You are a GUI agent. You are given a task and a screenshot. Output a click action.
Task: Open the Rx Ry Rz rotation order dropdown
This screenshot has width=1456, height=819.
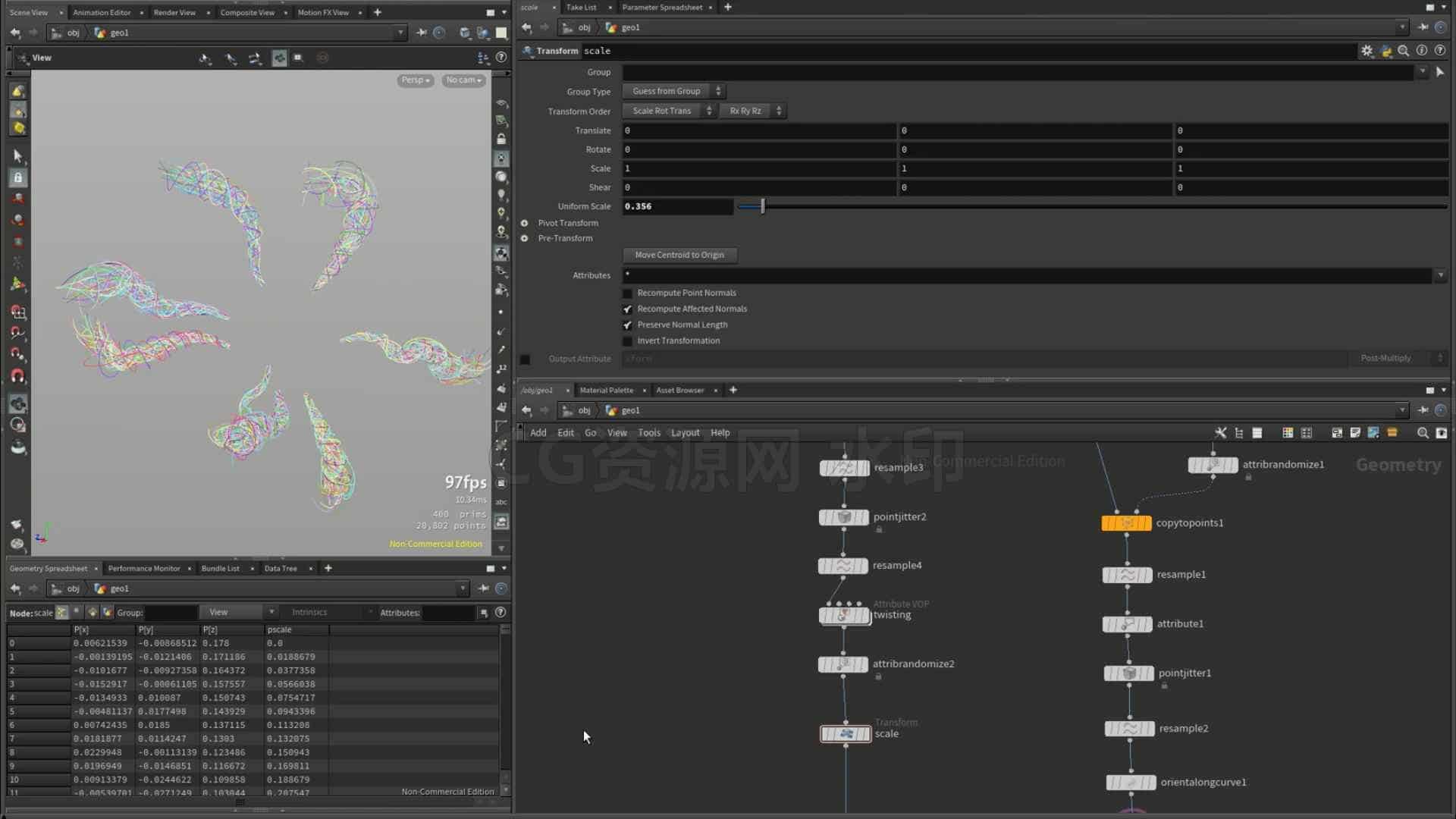coord(752,111)
